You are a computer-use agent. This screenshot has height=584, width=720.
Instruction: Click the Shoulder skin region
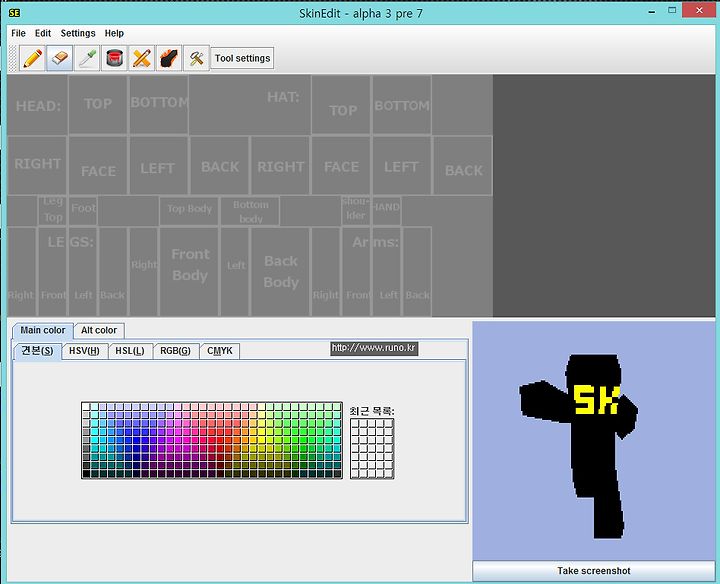coord(356,210)
